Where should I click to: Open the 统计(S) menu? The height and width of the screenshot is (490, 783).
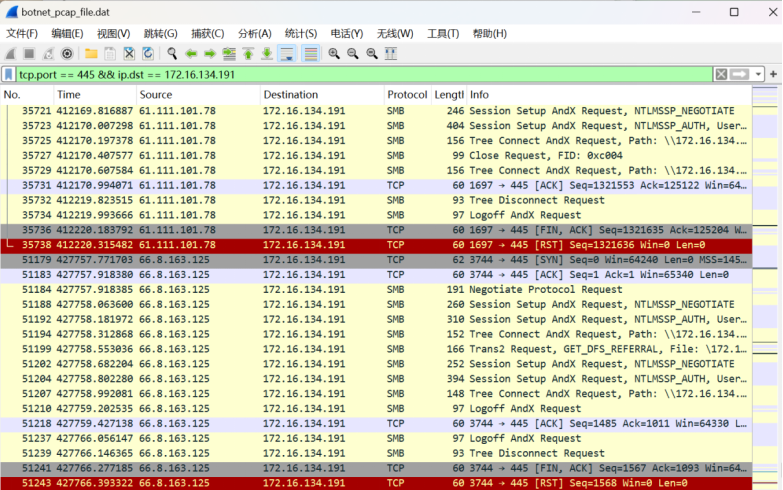[x=301, y=33]
